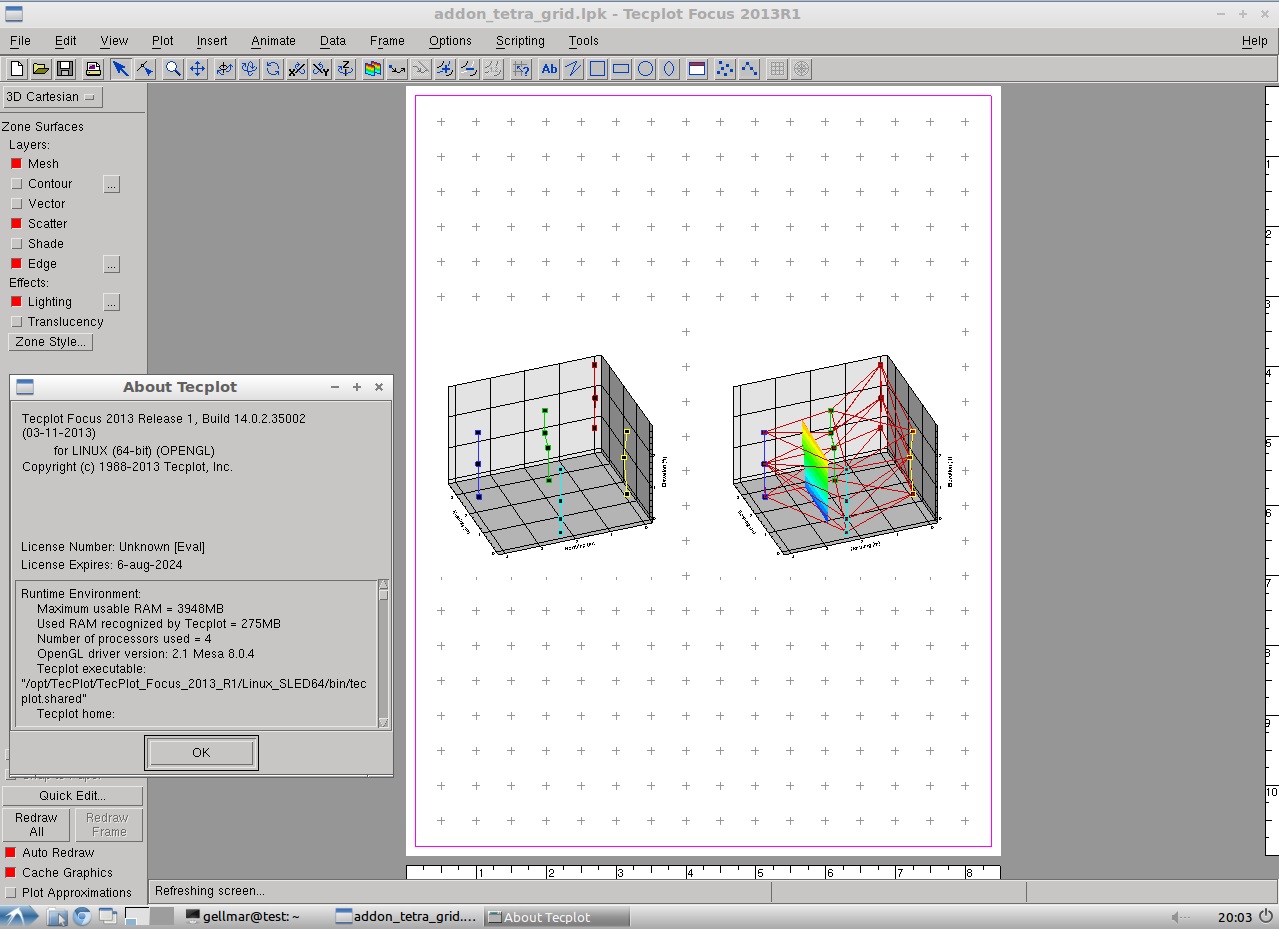
Task: Toggle Auto Redraw option
Action: pos(11,853)
